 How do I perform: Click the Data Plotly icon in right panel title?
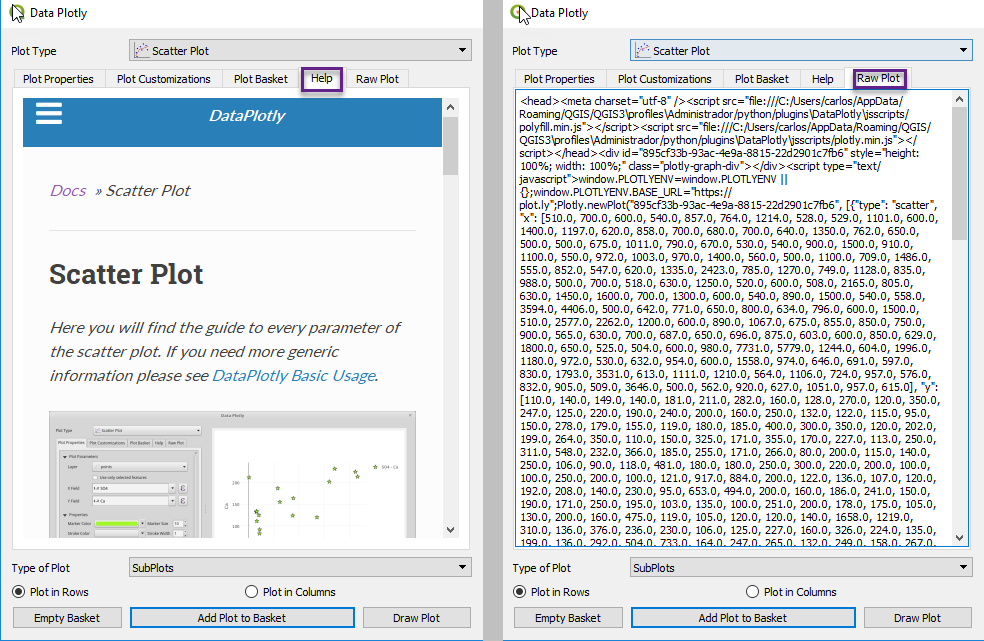click(x=519, y=13)
